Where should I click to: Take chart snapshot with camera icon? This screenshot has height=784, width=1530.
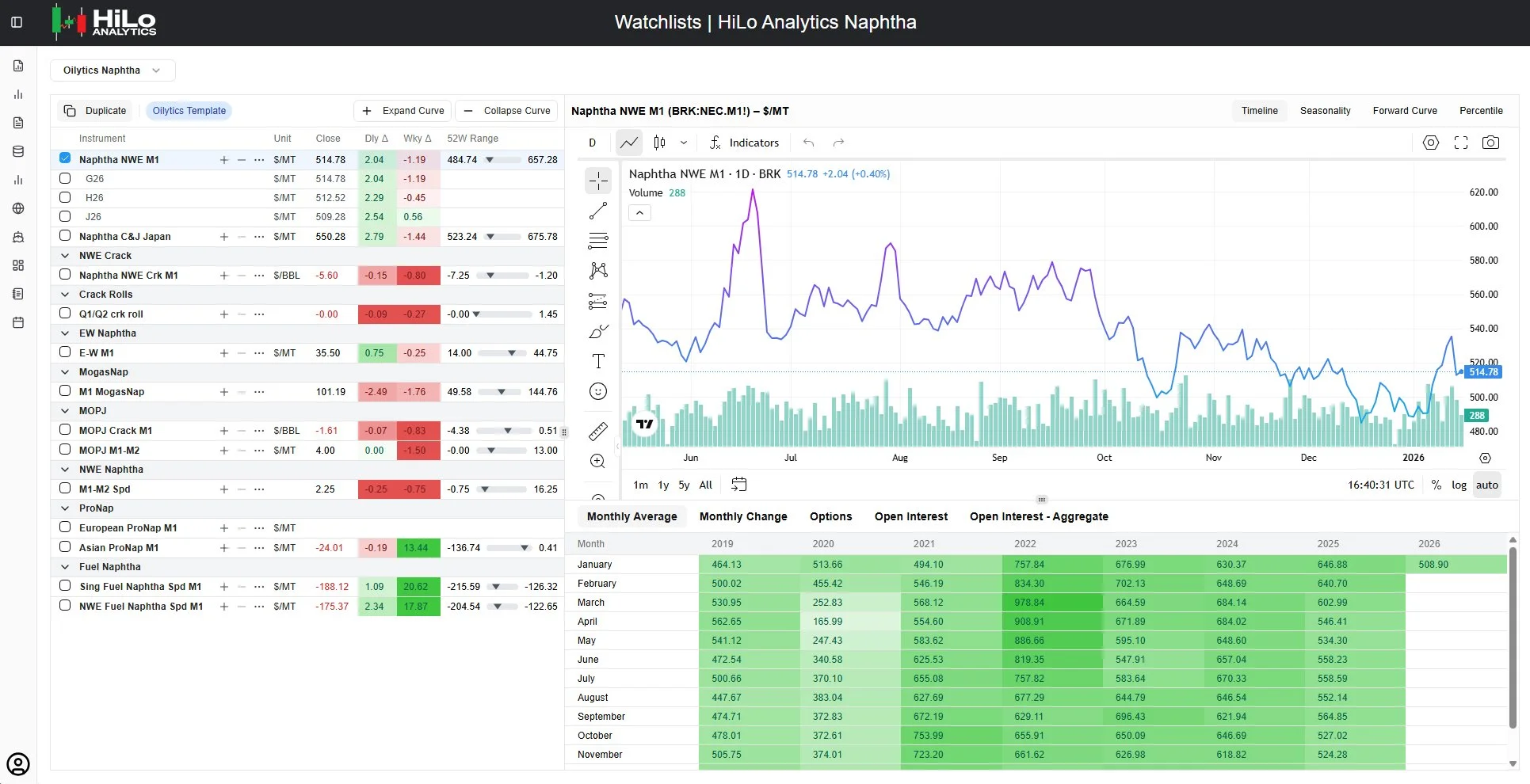1490,143
